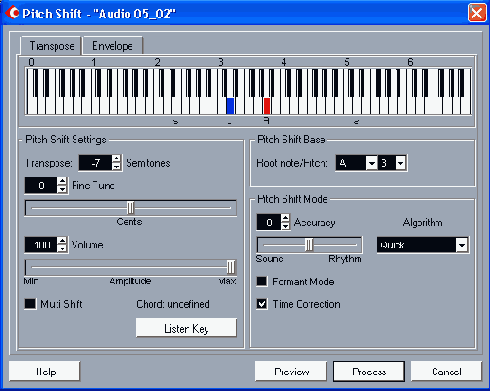Screen dimensions: 490x391
Task: Click the Cubase logo in title bar
Action: (12, 13)
